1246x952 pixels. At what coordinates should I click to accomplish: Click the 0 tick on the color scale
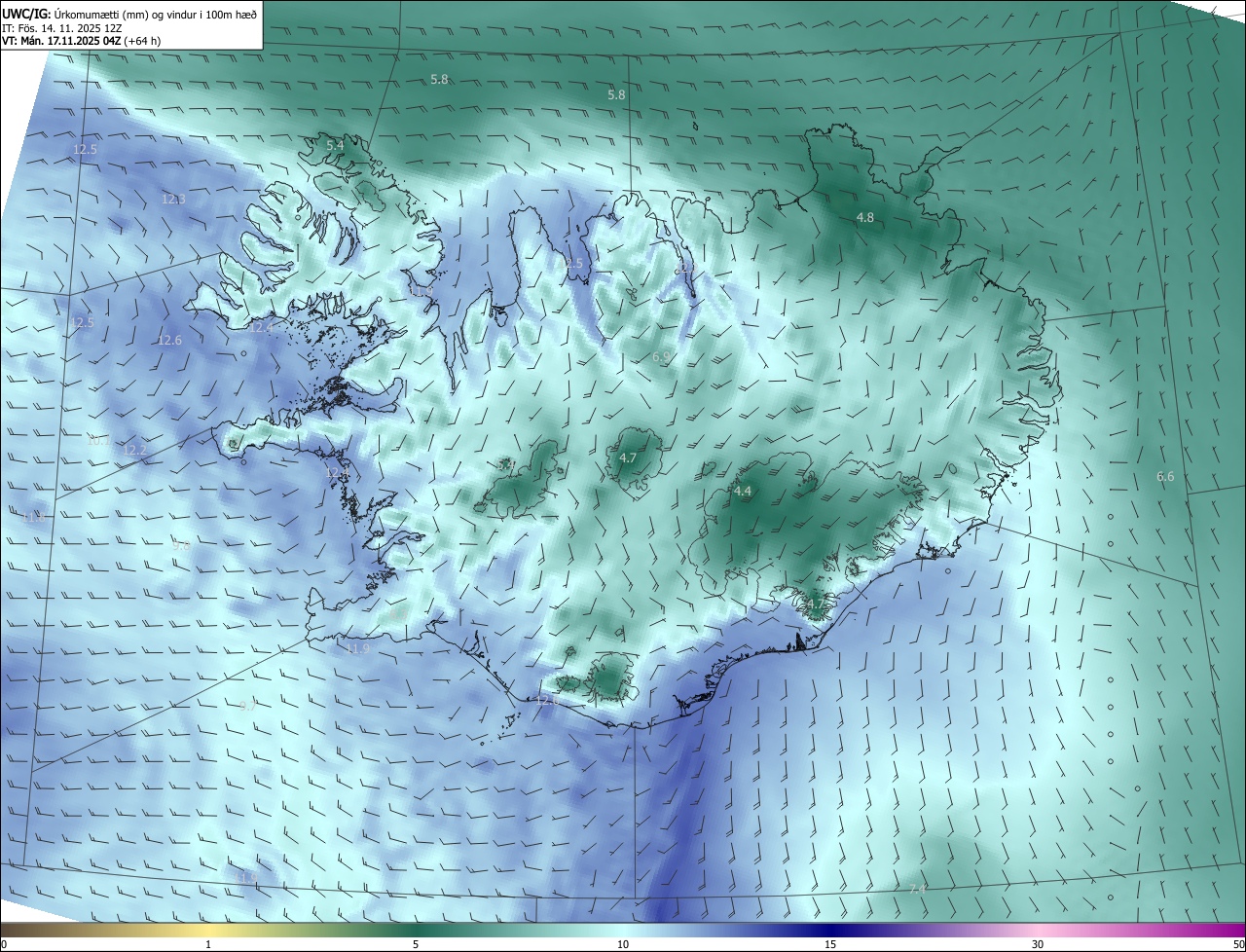click(4, 944)
